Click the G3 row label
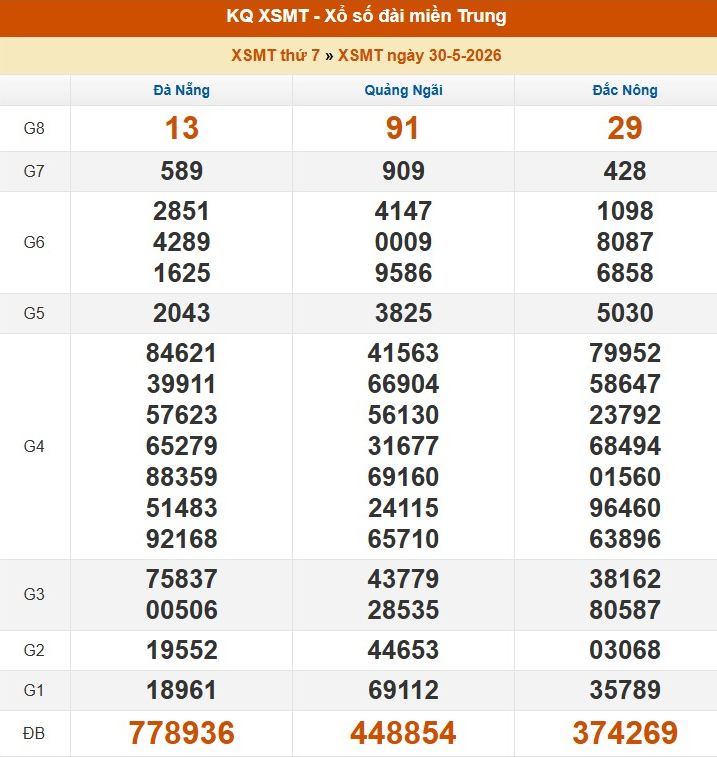 pos(34,594)
